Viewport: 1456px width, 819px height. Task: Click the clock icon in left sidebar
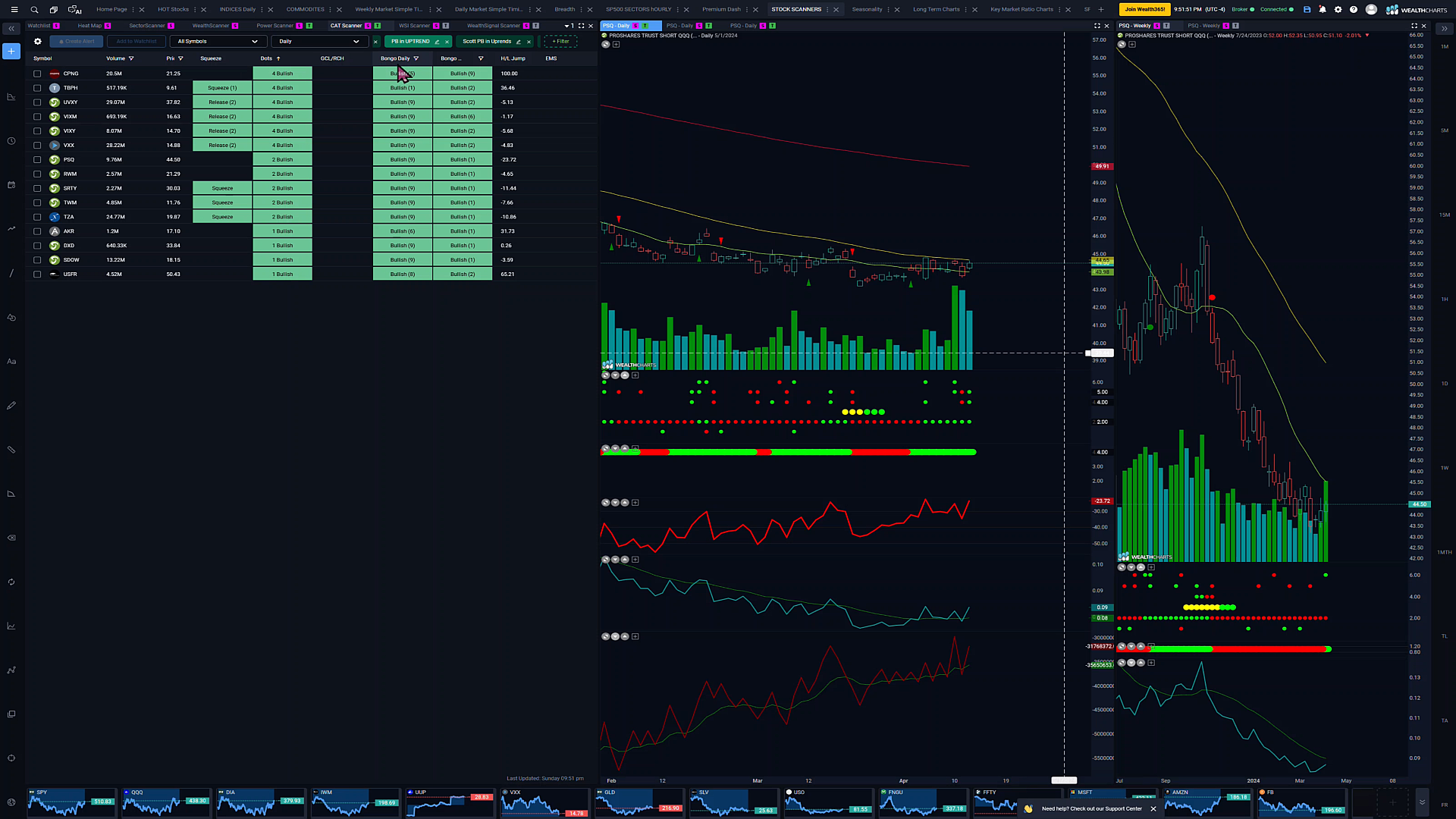(11, 141)
